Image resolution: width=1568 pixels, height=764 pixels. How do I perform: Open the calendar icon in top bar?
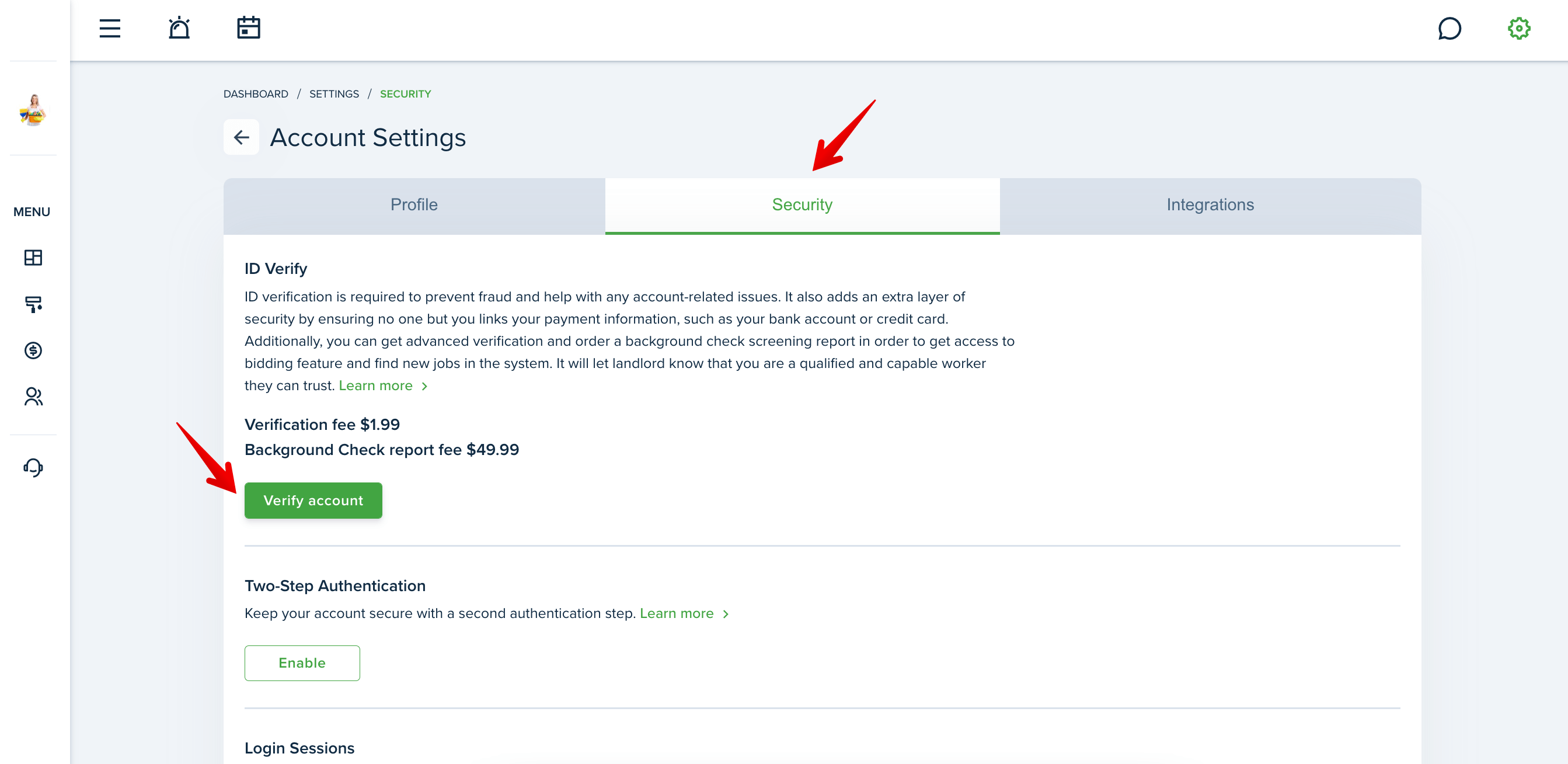[248, 28]
